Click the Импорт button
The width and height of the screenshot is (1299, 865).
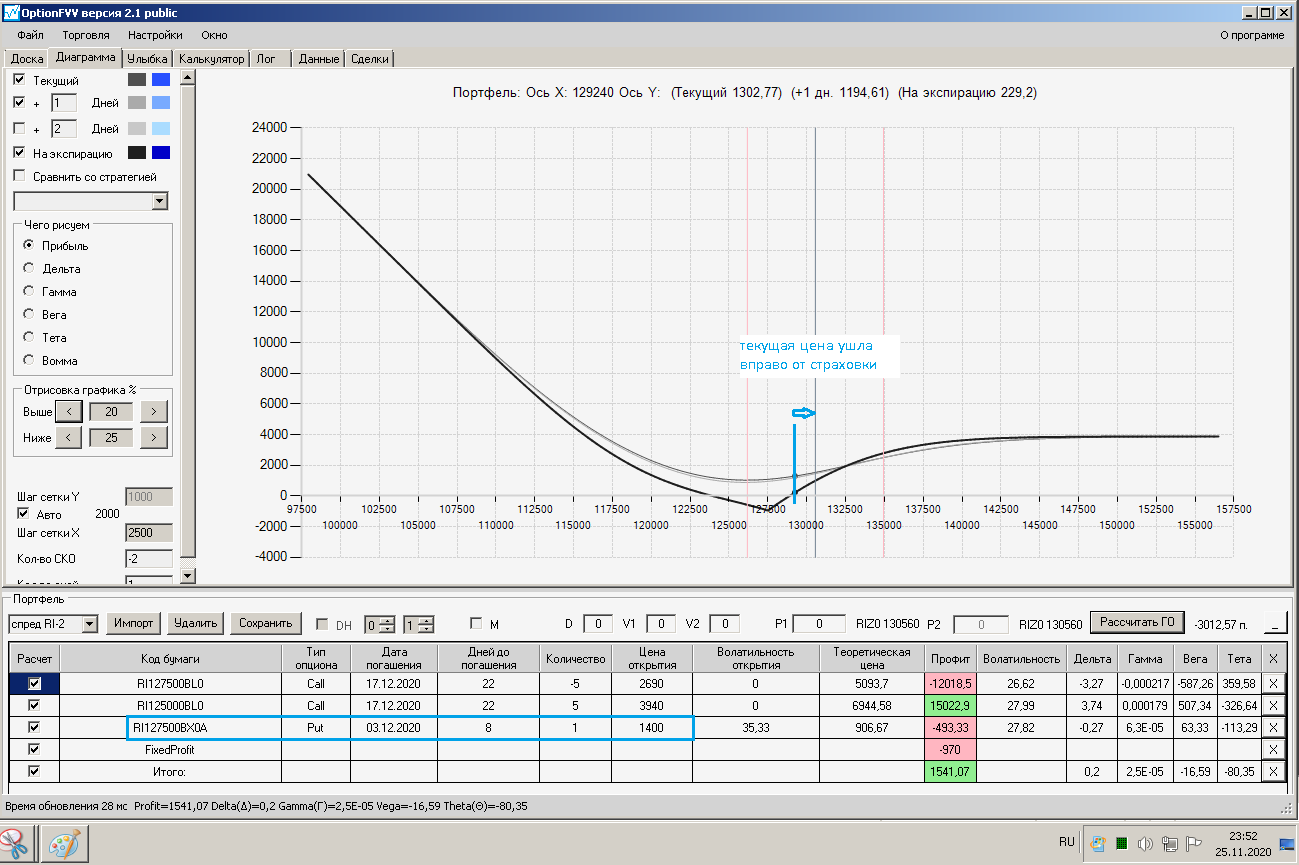point(133,624)
